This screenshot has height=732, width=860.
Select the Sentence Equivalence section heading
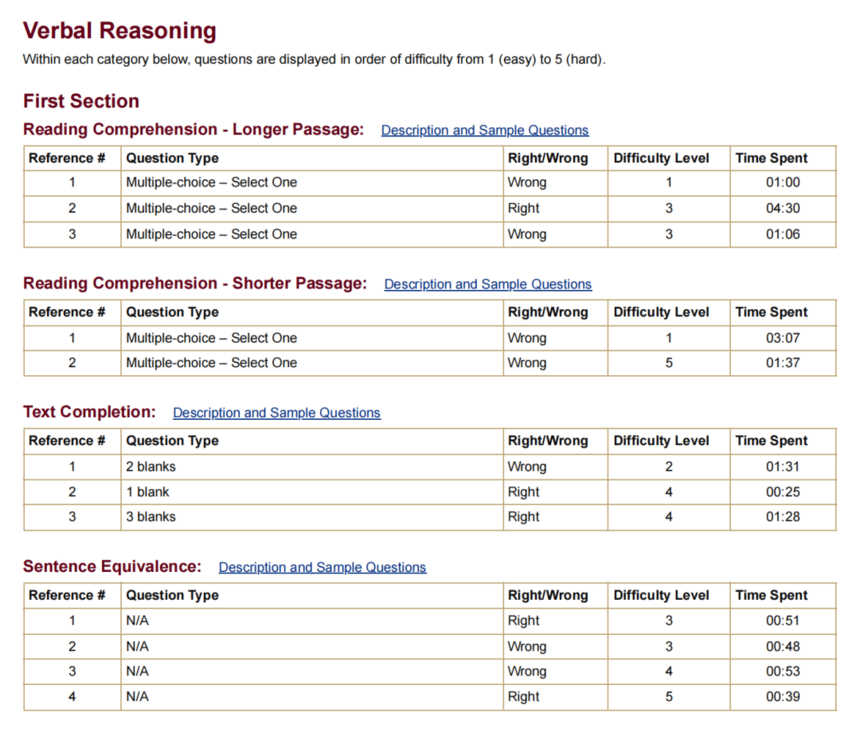(x=112, y=567)
